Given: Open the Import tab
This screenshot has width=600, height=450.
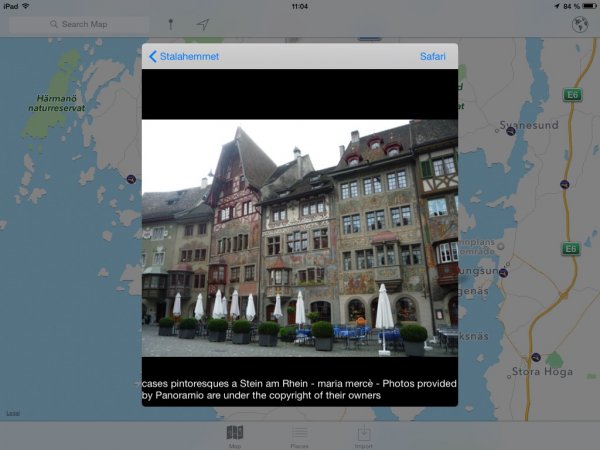Looking at the screenshot, I should [364, 435].
